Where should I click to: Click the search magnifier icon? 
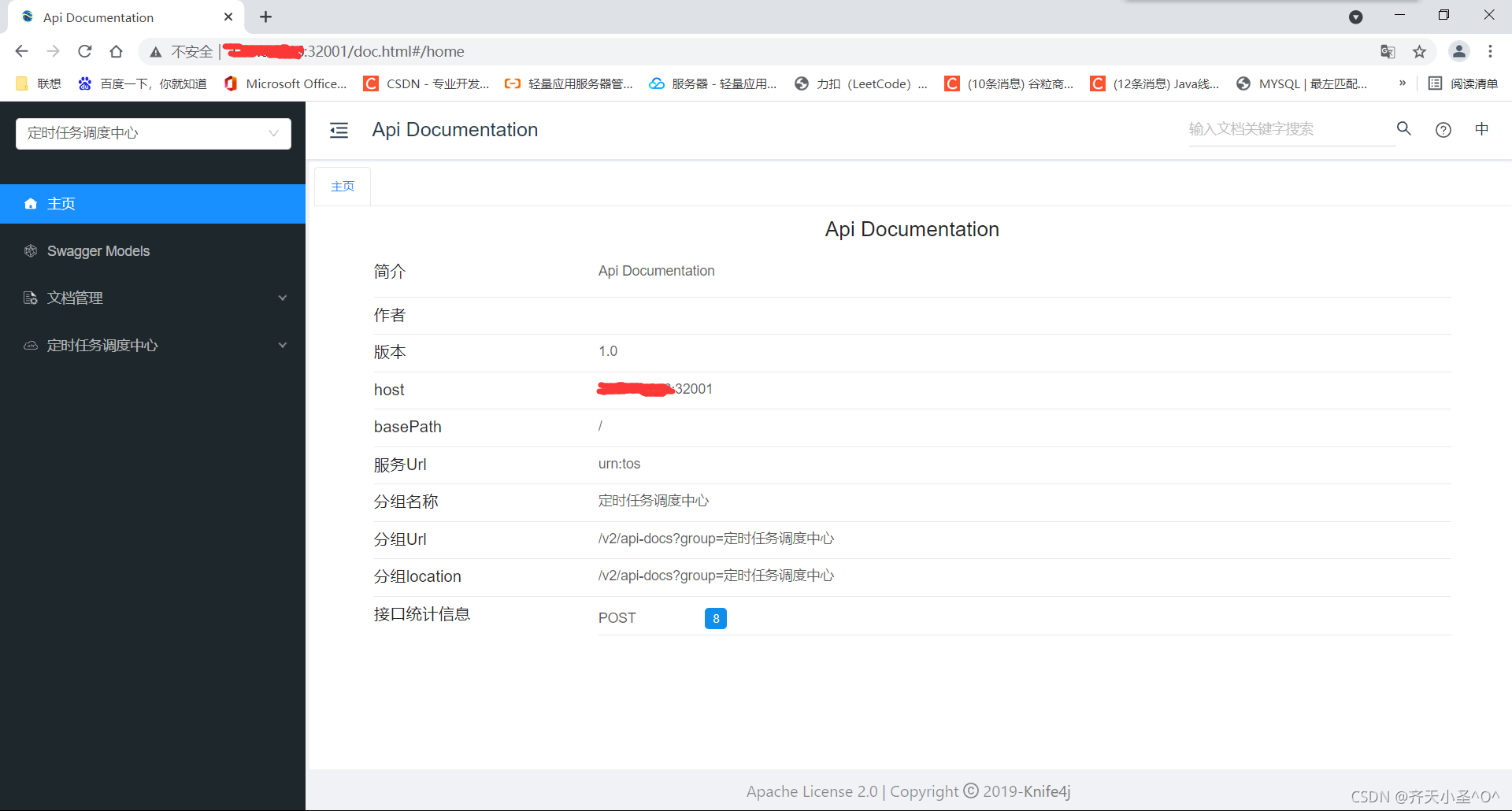[1404, 128]
